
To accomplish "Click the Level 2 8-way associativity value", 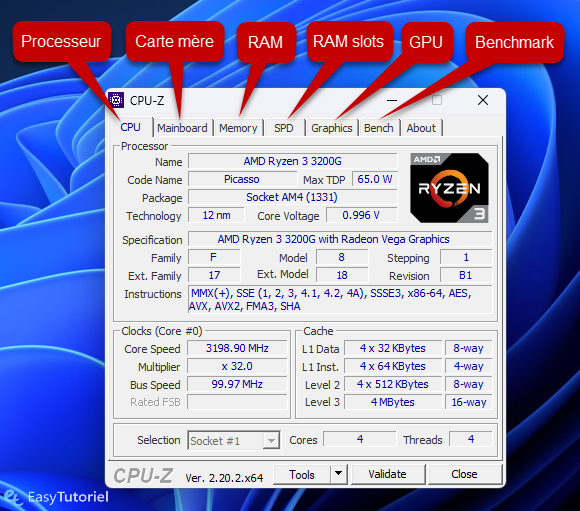I will [x=468, y=384].
